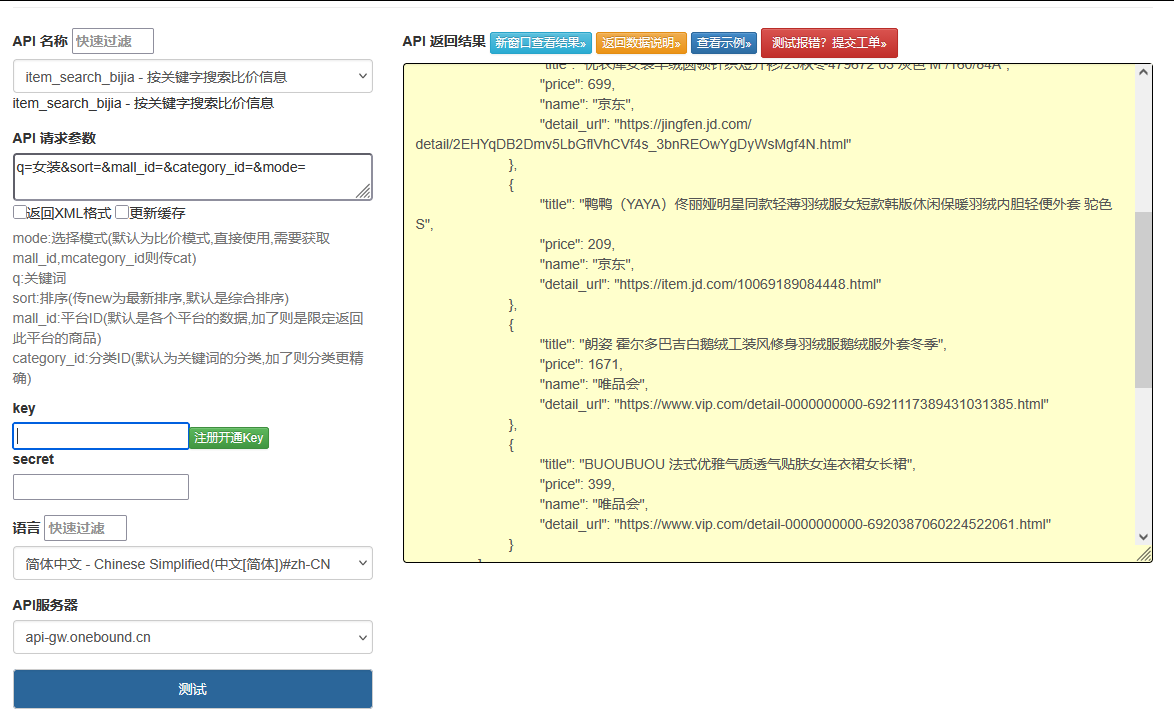Click the green 注册开通Key button
Screen dimensions: 1174x726
[229, 438]
